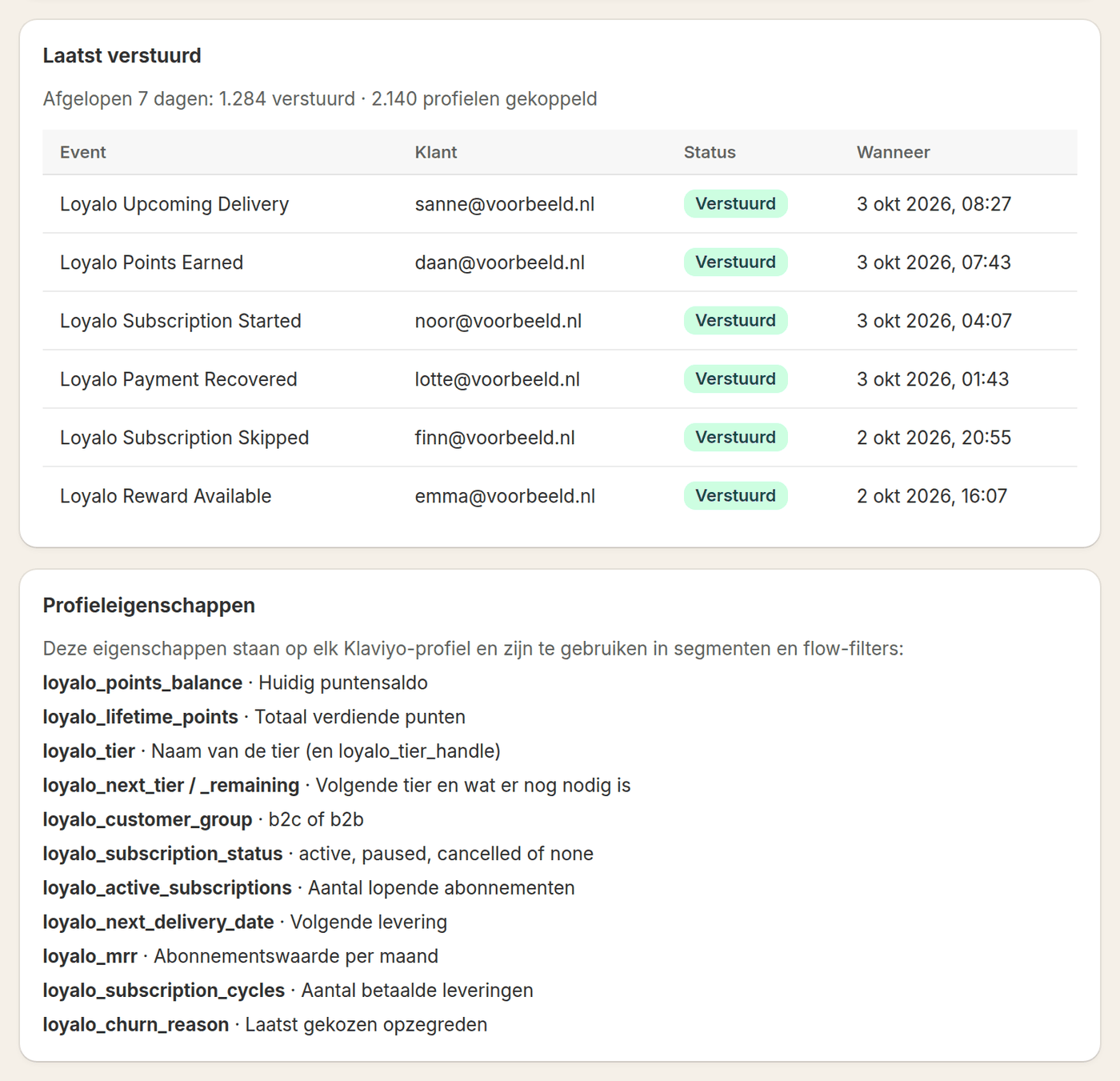Click the timestamp "2 okt 2026, 16:07"
This screenshot has height=1081, width=1120.
(932, 496)
